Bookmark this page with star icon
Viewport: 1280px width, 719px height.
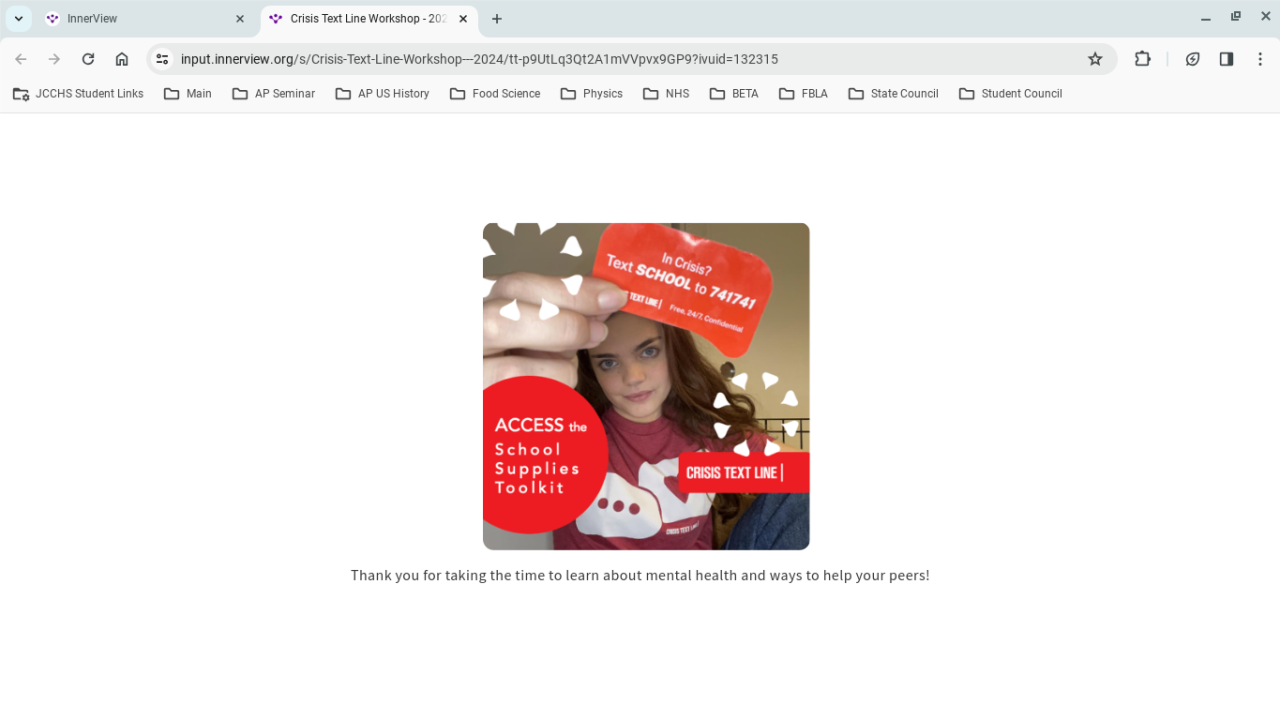tap(1095, 59)
